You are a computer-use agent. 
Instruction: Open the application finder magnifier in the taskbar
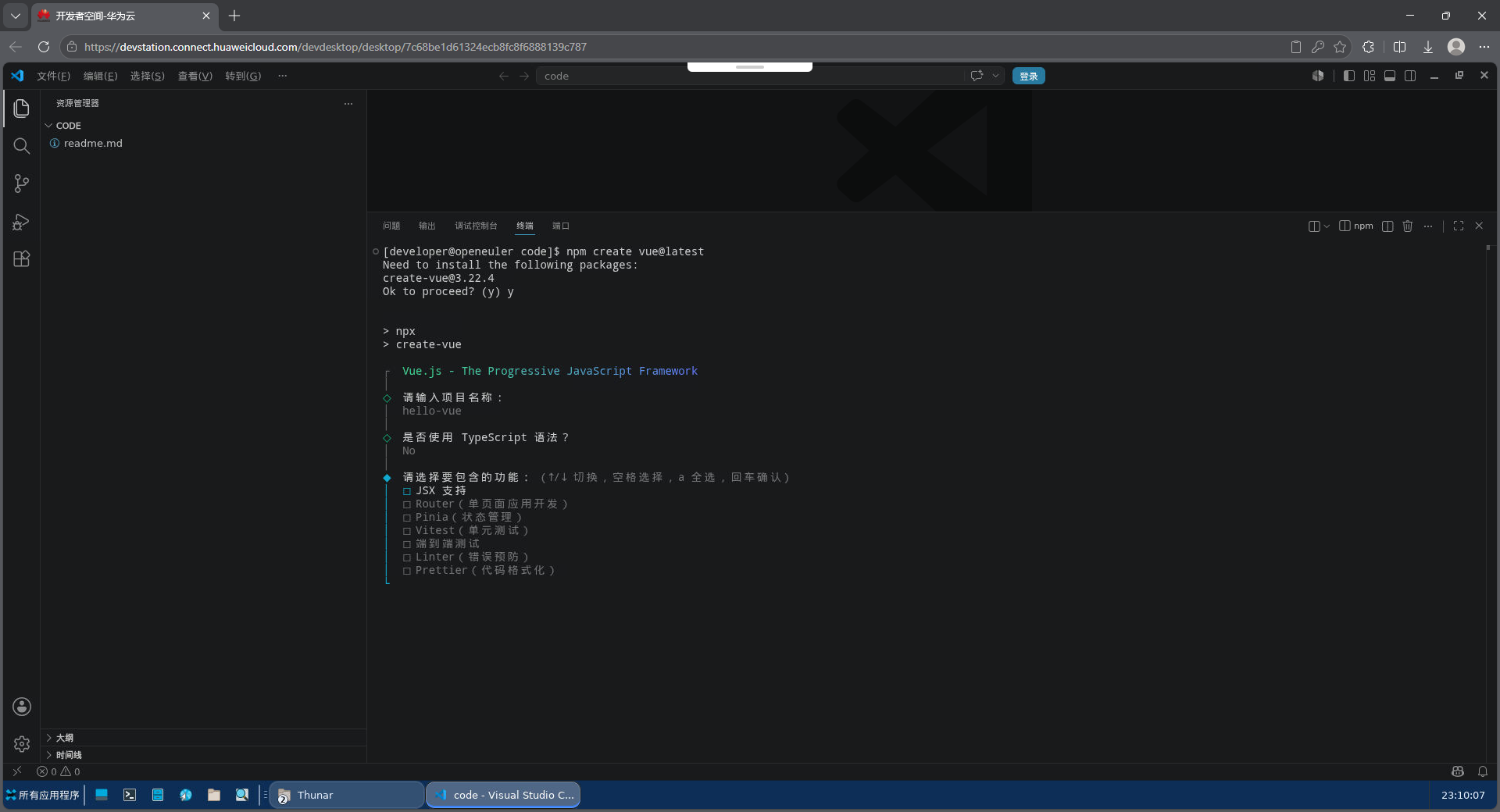(242, 795)
